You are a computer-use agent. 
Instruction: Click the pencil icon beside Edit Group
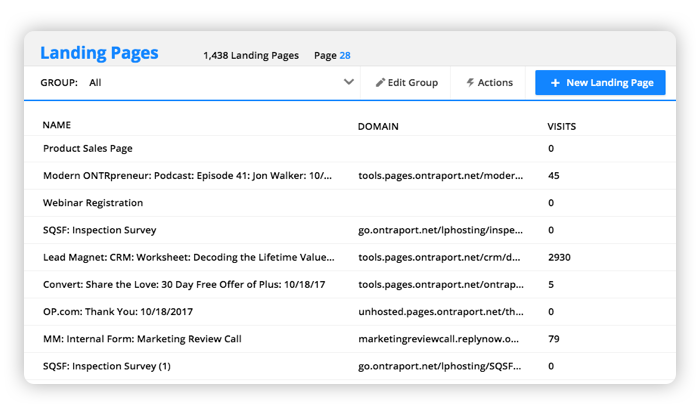pyautogui.click(x=380, y=83)
